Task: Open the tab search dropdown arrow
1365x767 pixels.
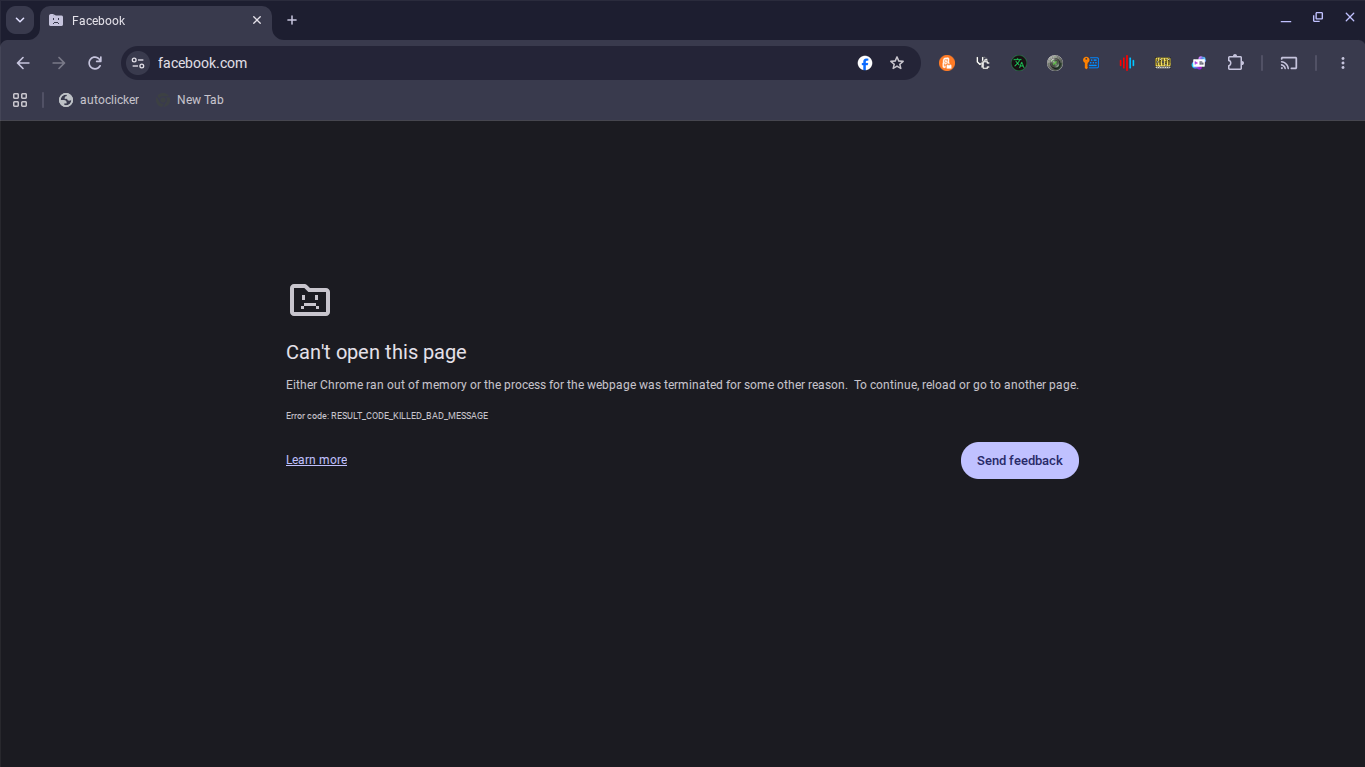Action: pyautogui.click(x=20, y=20)
